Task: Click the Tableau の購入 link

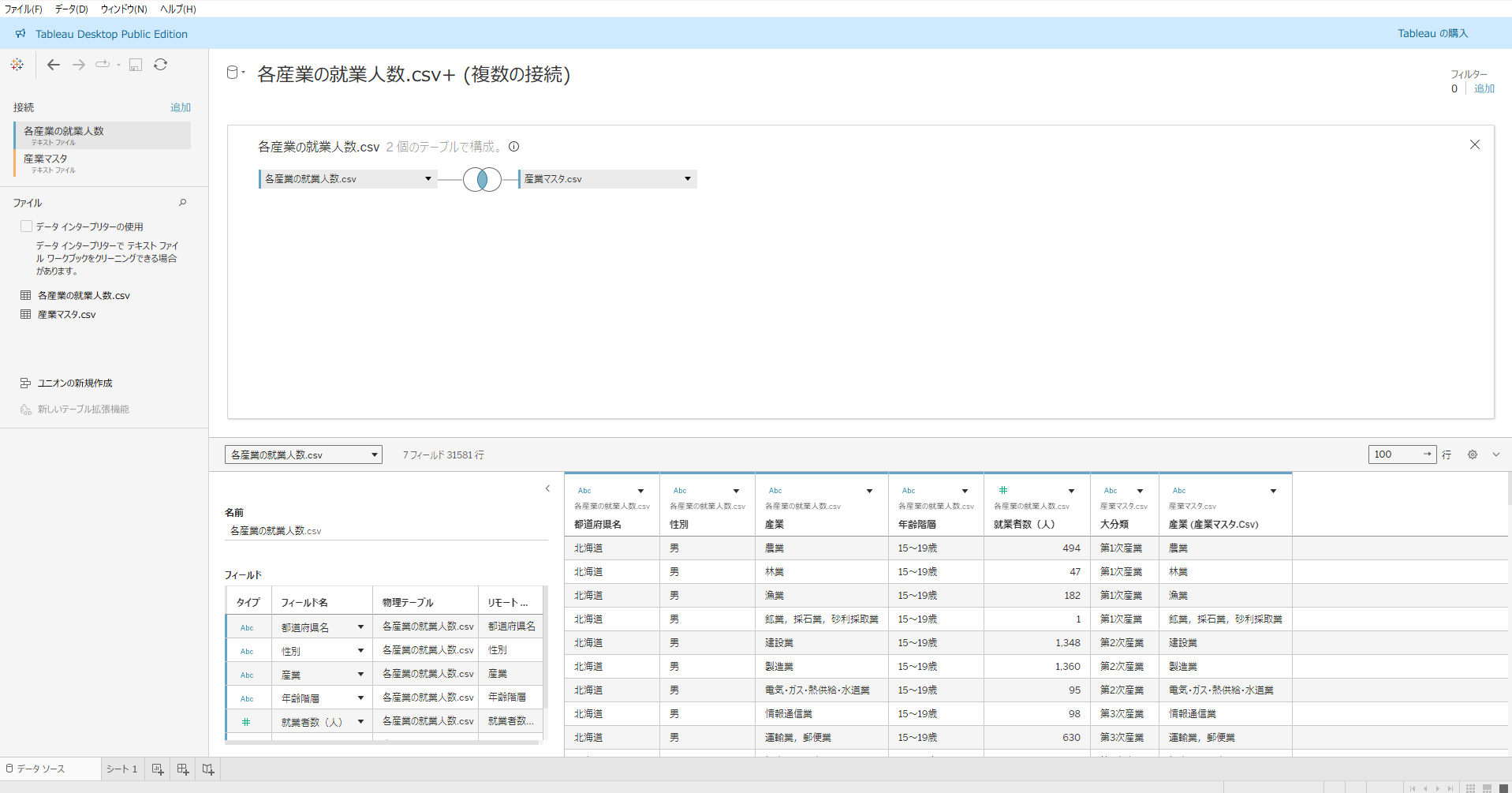Action: coord(1432,34)
